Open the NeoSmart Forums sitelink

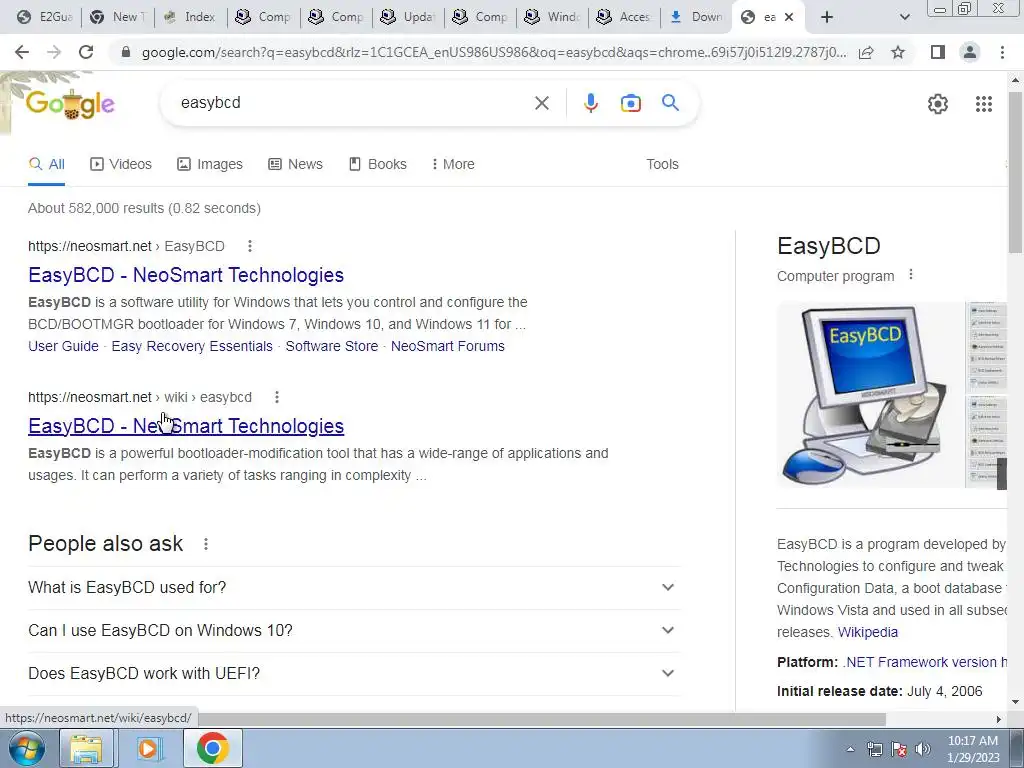click(x=448, y=346)
